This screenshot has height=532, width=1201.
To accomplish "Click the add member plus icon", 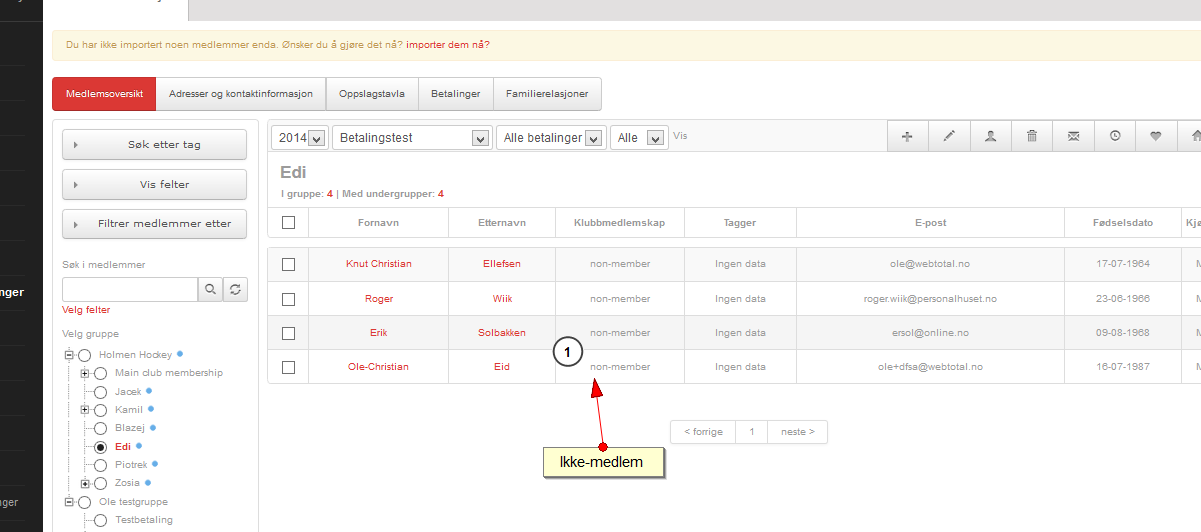I will (x=907, y=137).
